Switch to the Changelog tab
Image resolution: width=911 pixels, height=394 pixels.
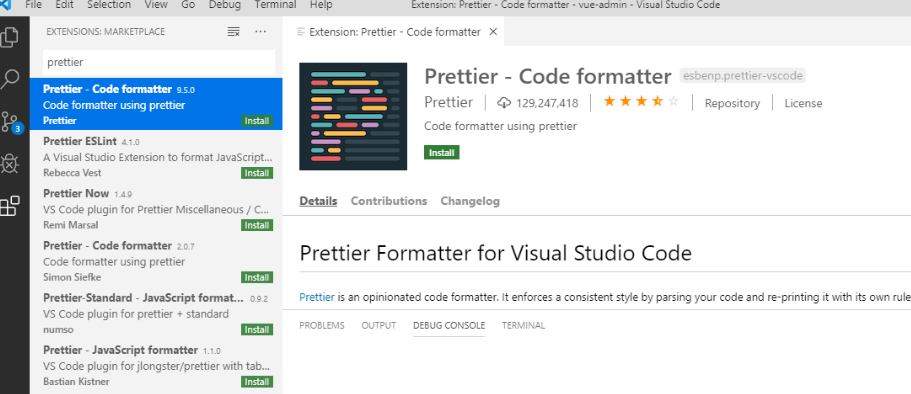point(470,201)
